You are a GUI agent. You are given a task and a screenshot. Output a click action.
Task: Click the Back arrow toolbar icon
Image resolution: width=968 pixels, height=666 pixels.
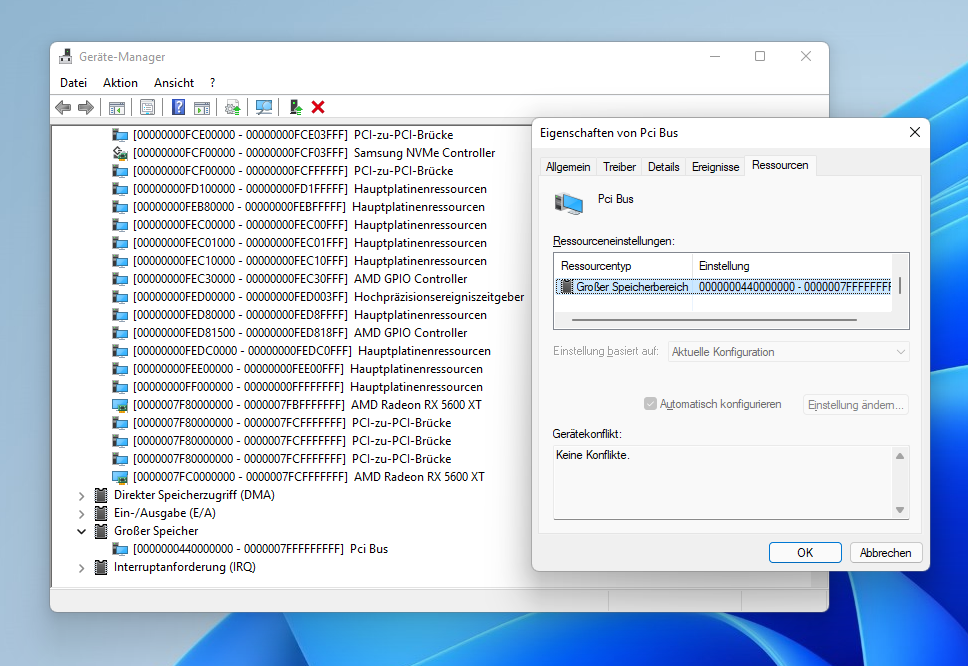click(63, 107)
